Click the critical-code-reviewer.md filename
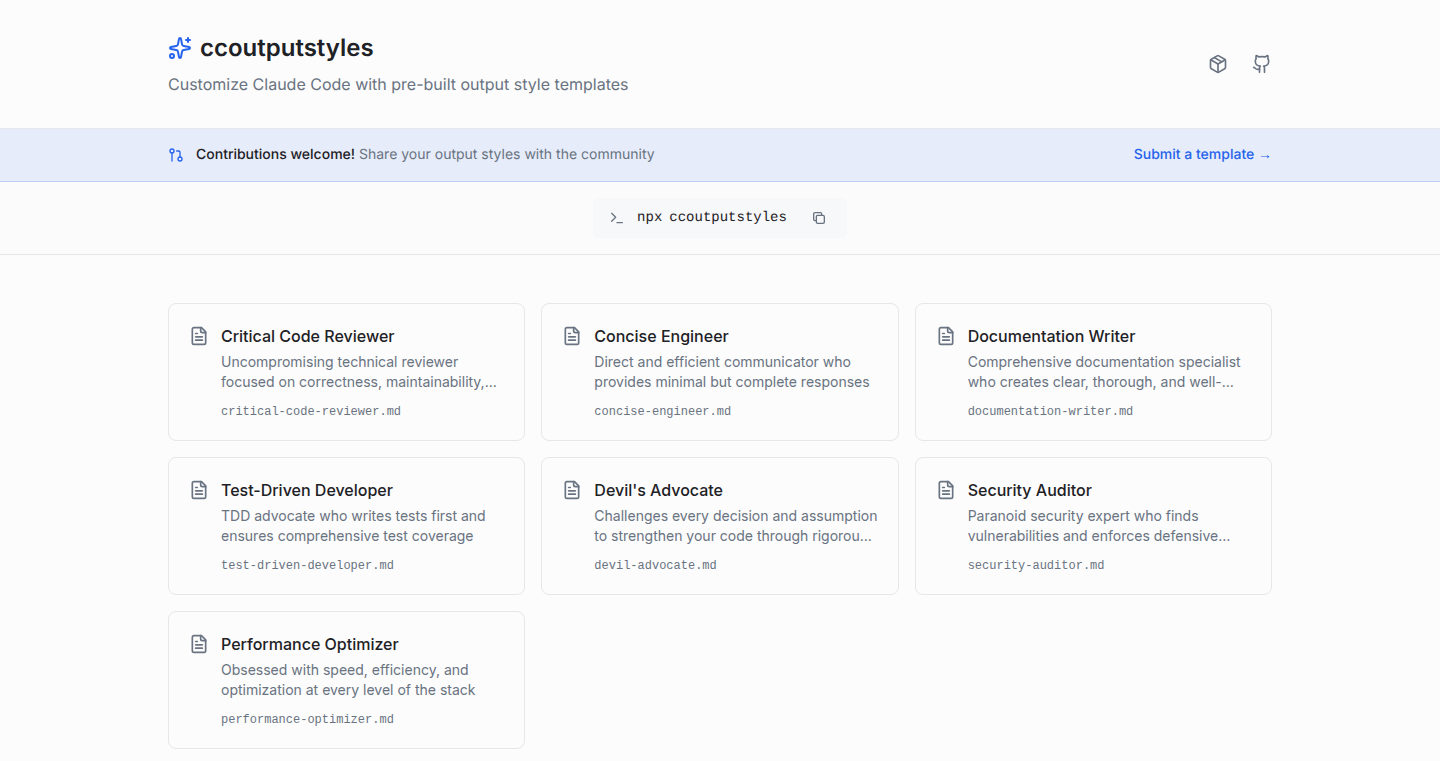The width and height of the screenshot is (1440, 761). (x=311, y=411)
